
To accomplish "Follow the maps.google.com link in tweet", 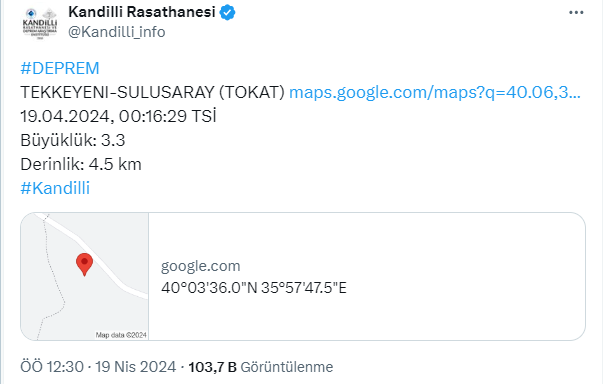I will click(x=435, y=92).
